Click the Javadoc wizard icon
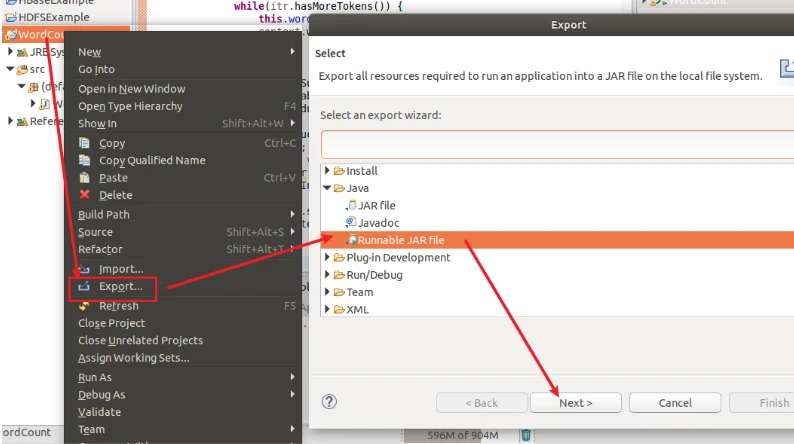 [x=350, y=222]
